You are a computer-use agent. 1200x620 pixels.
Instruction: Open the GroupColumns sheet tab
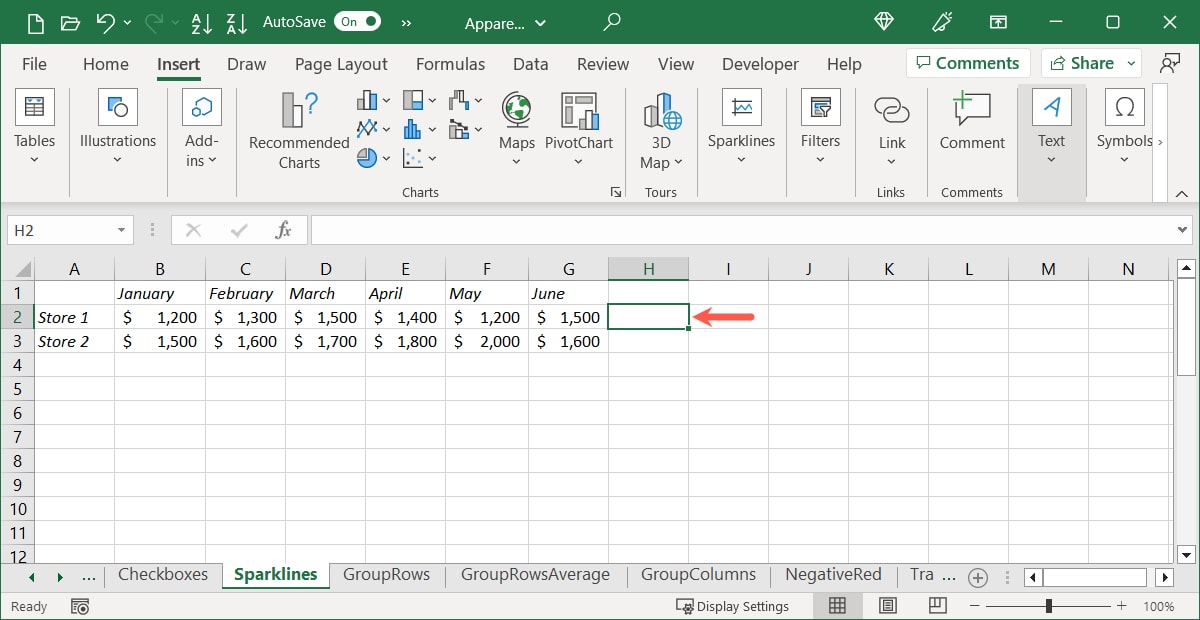pos(698,575)
